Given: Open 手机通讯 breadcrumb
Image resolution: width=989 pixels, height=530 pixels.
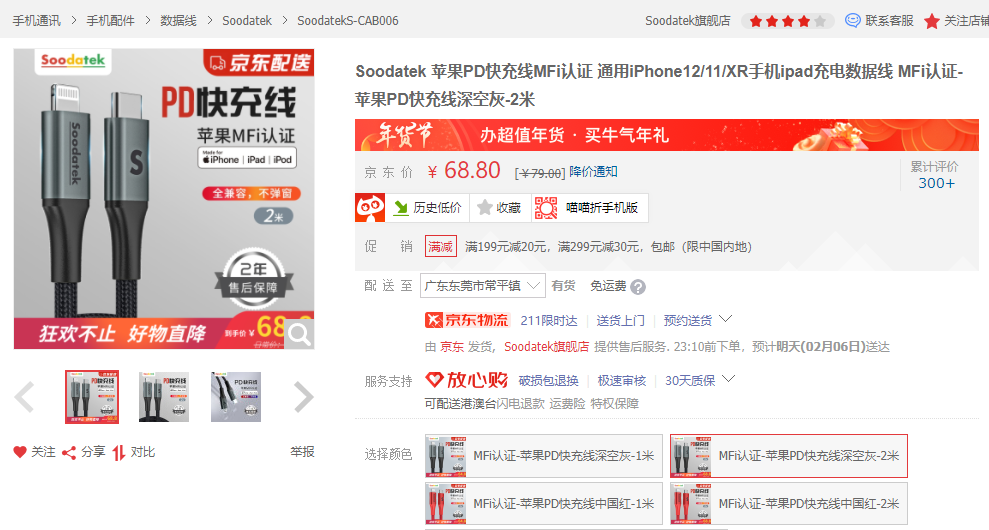Looking at the screenshot, I should click(x=37, y=21).
